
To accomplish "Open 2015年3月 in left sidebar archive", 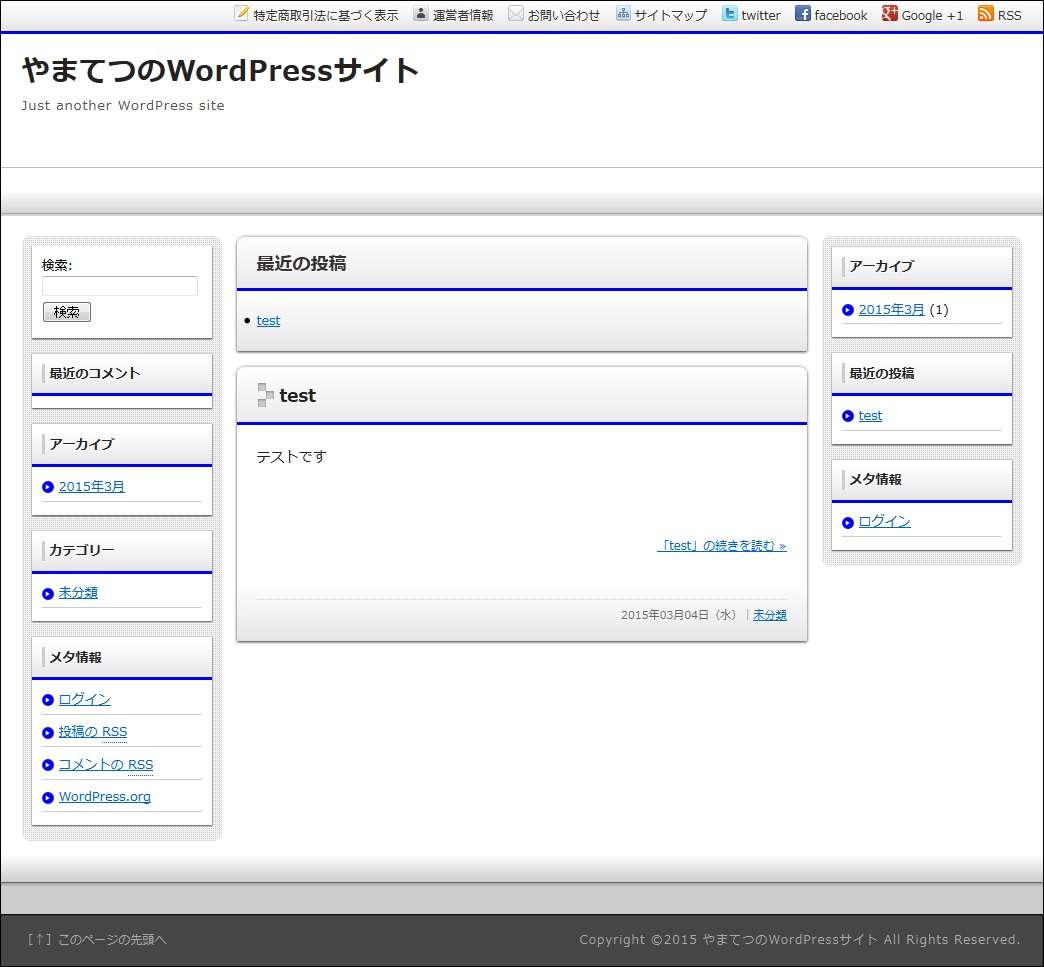I will 92,487.
